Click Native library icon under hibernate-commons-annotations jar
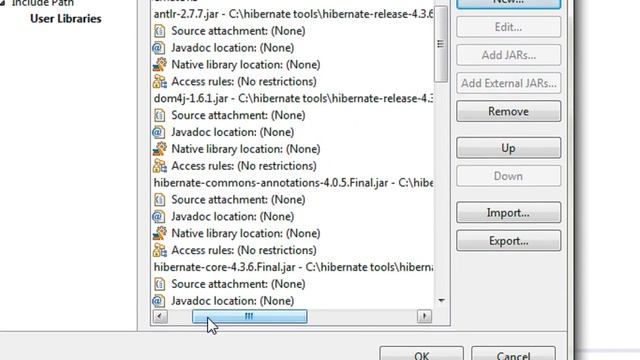The image size is (640, 360). point(160,233)
